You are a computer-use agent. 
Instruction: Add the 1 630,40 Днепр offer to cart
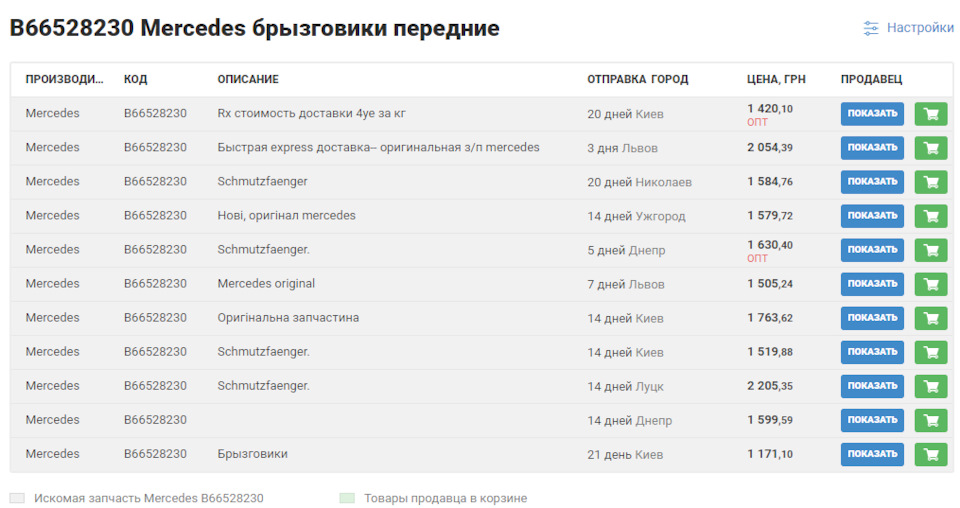931,250
